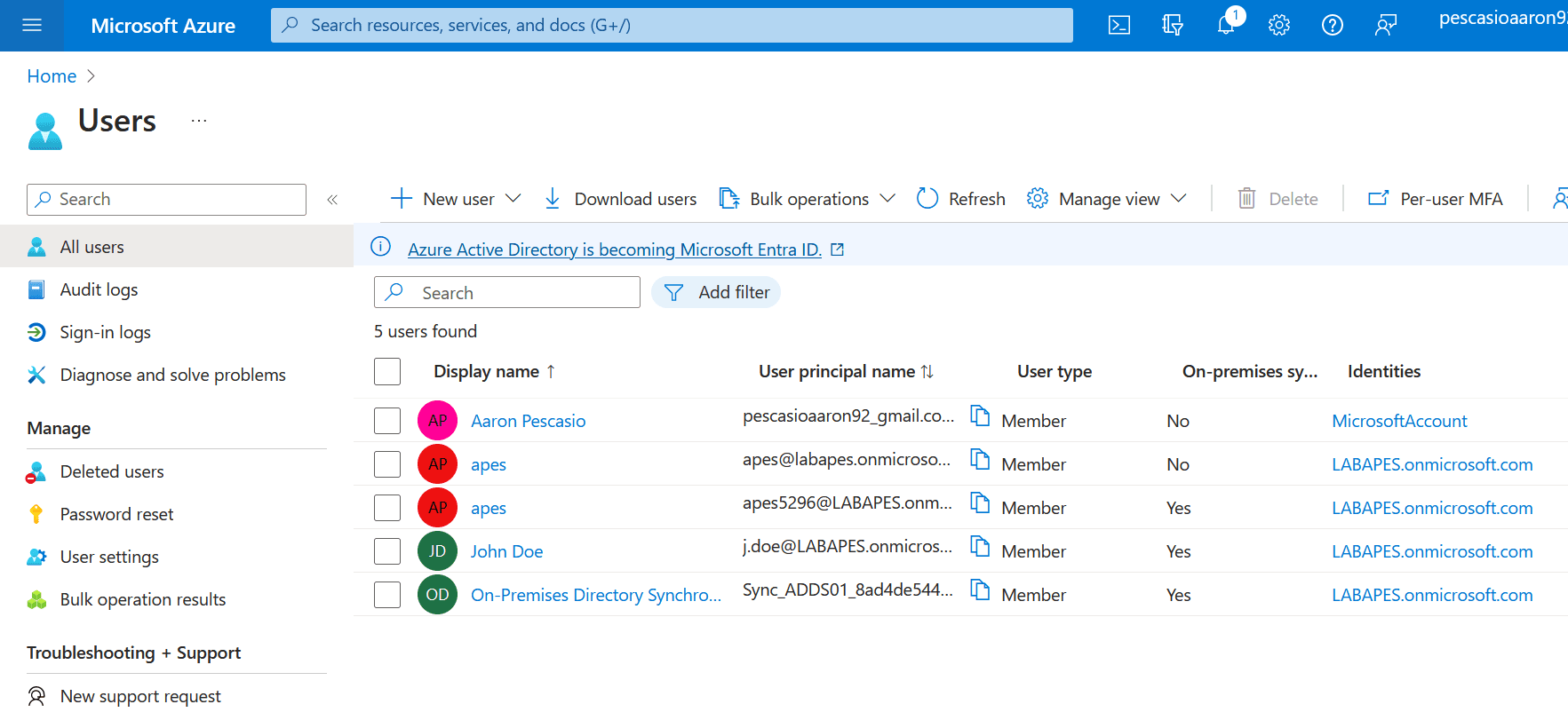The width and height of the screenshot is (1568, 728).
Task: Open Audit logs in sidebar
Action: click(x=99, y=290)
